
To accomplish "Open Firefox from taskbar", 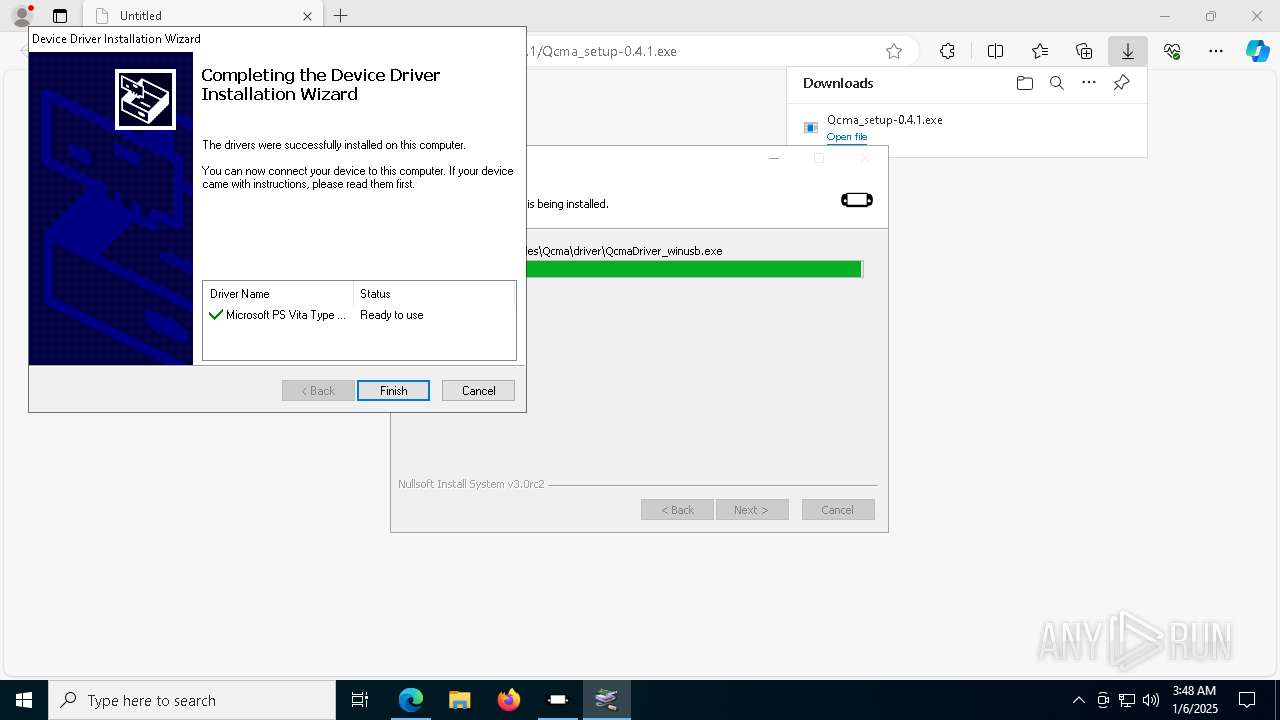I will pyautogui.click(x=509, y=700).
